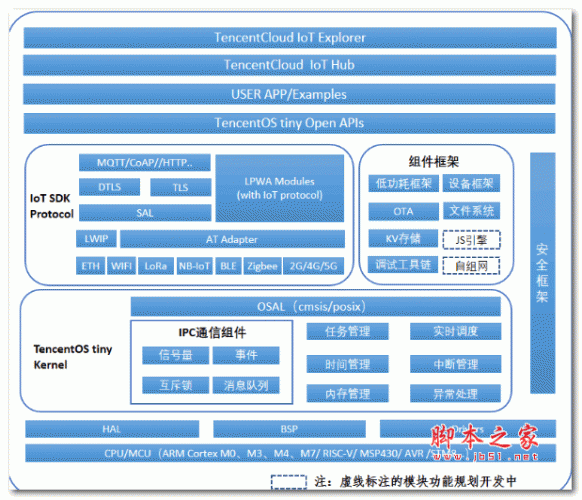
Task: Click the dashed JS引擎 box
Action: 471,240
